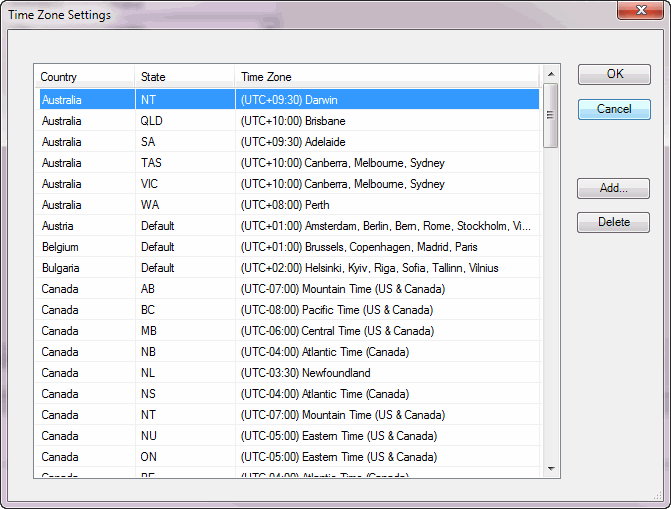
Task: Select the Australia WA Perth row
Action: click(288, 205)
